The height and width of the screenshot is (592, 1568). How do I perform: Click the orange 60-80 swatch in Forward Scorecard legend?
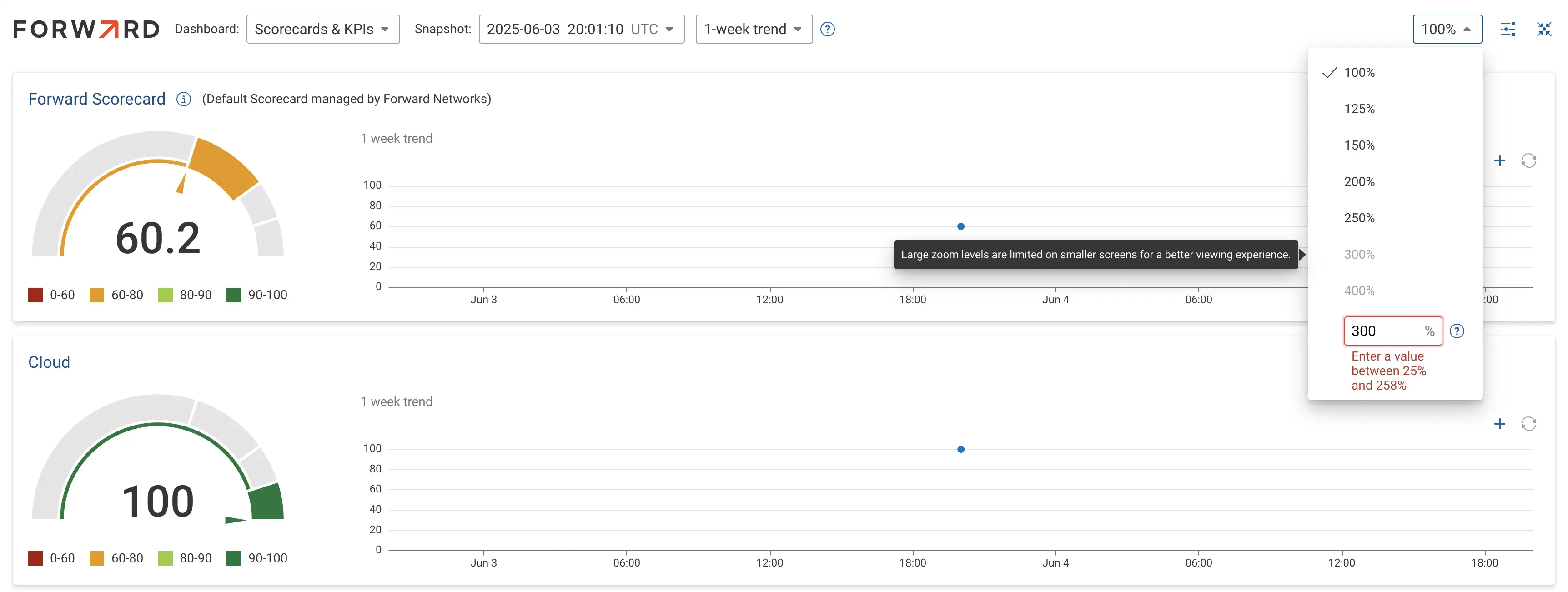(97, 295)
